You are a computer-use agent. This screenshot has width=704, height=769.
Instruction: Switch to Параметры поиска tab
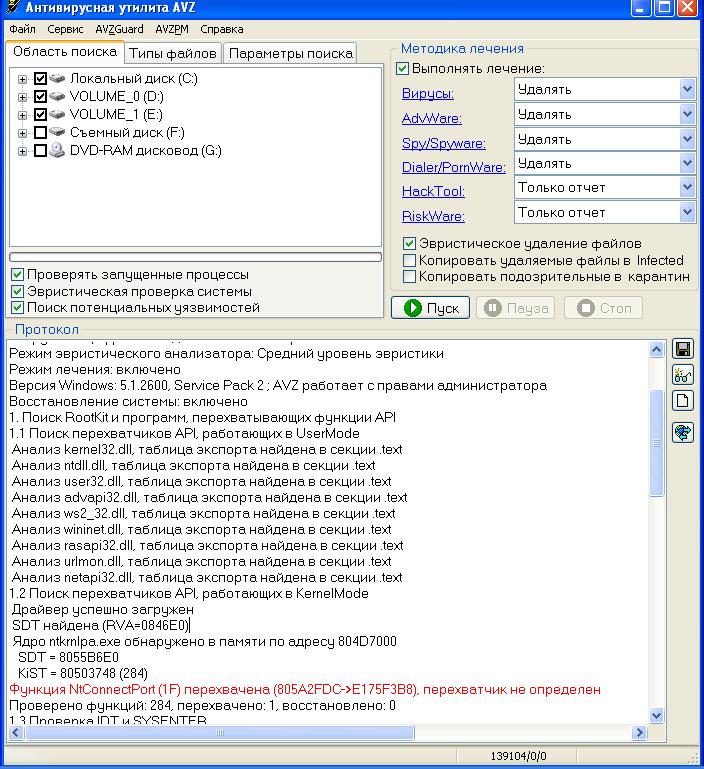tap(290, 53)
